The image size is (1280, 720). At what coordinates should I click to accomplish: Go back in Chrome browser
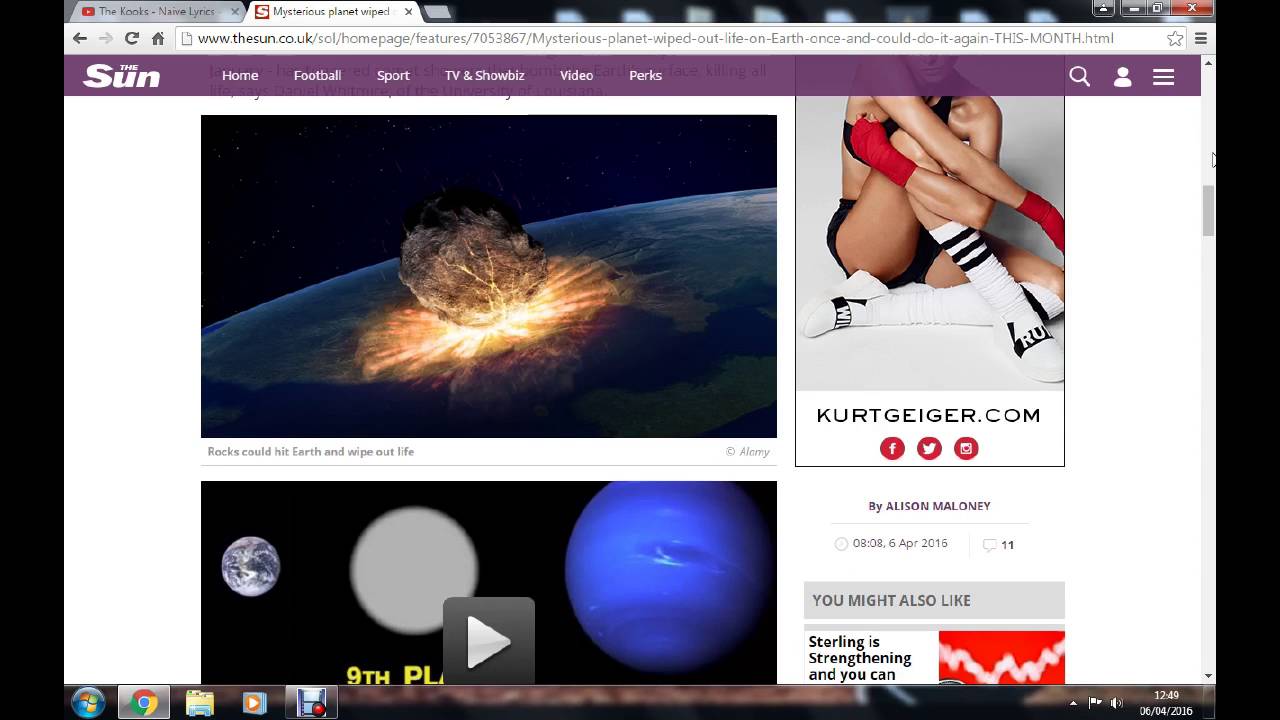pyautogui.click(x=80, y=38)
